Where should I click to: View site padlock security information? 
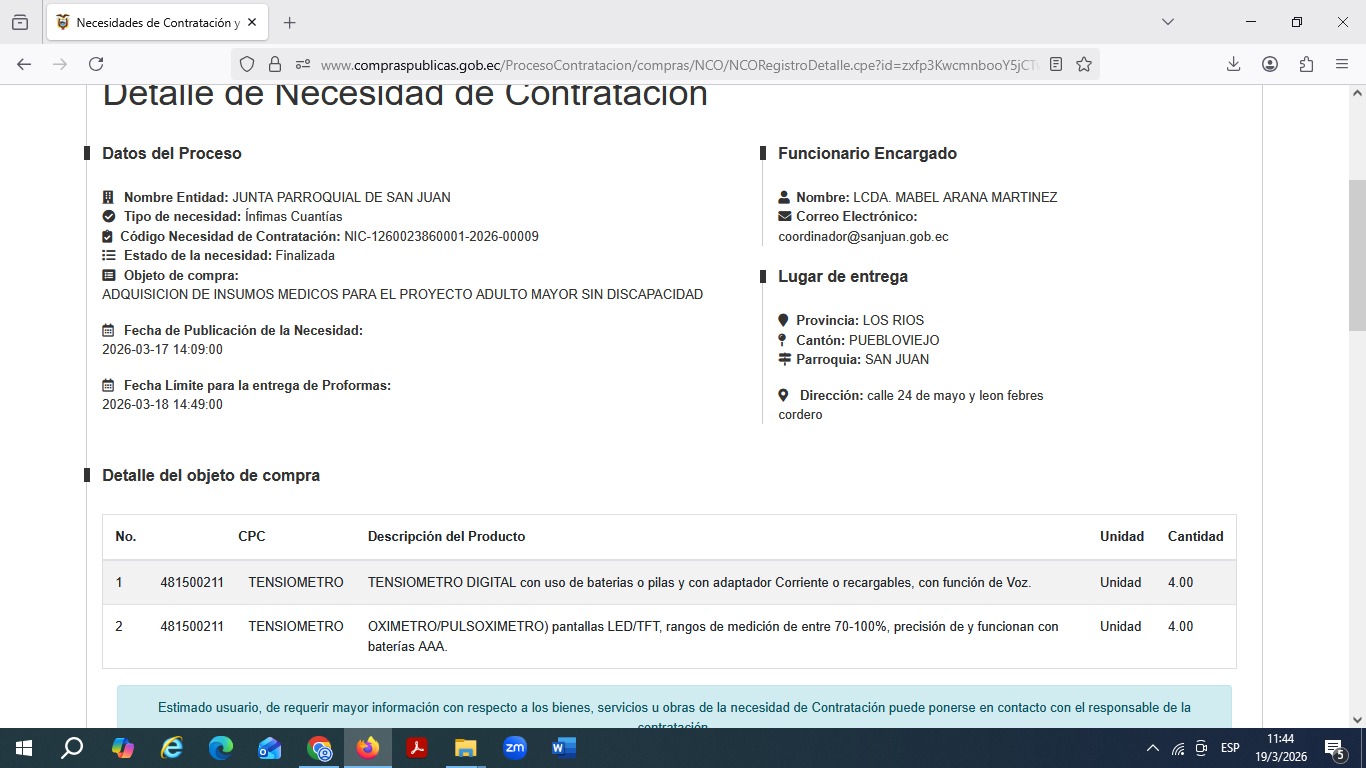pyautogui.click(x=274, y=64)
